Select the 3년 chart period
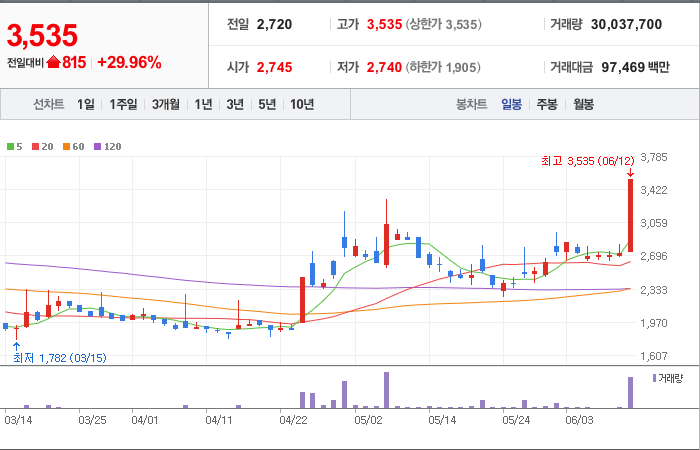This screenshot has width=700, height=450. [235, 104]
